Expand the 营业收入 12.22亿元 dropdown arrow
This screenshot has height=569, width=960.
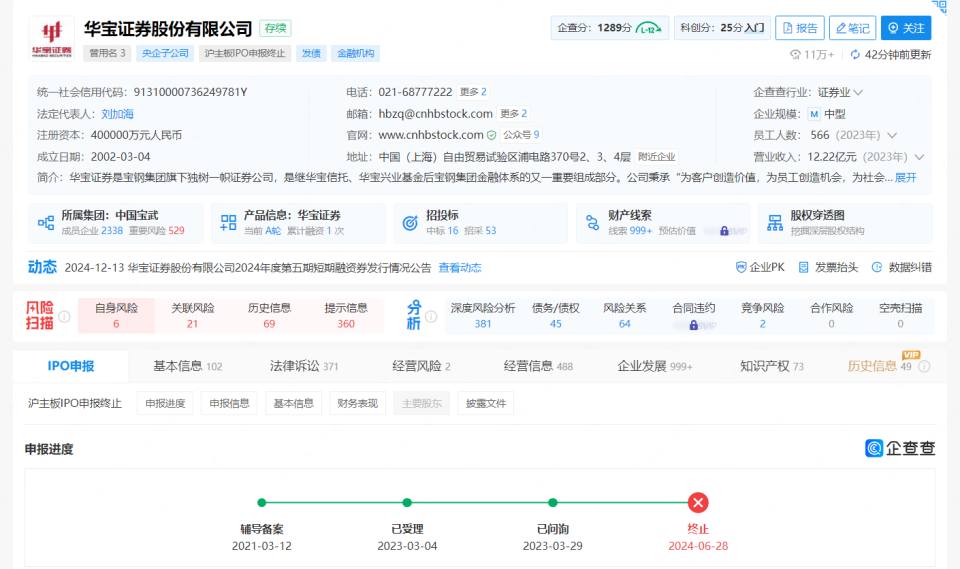pos(919,157)
